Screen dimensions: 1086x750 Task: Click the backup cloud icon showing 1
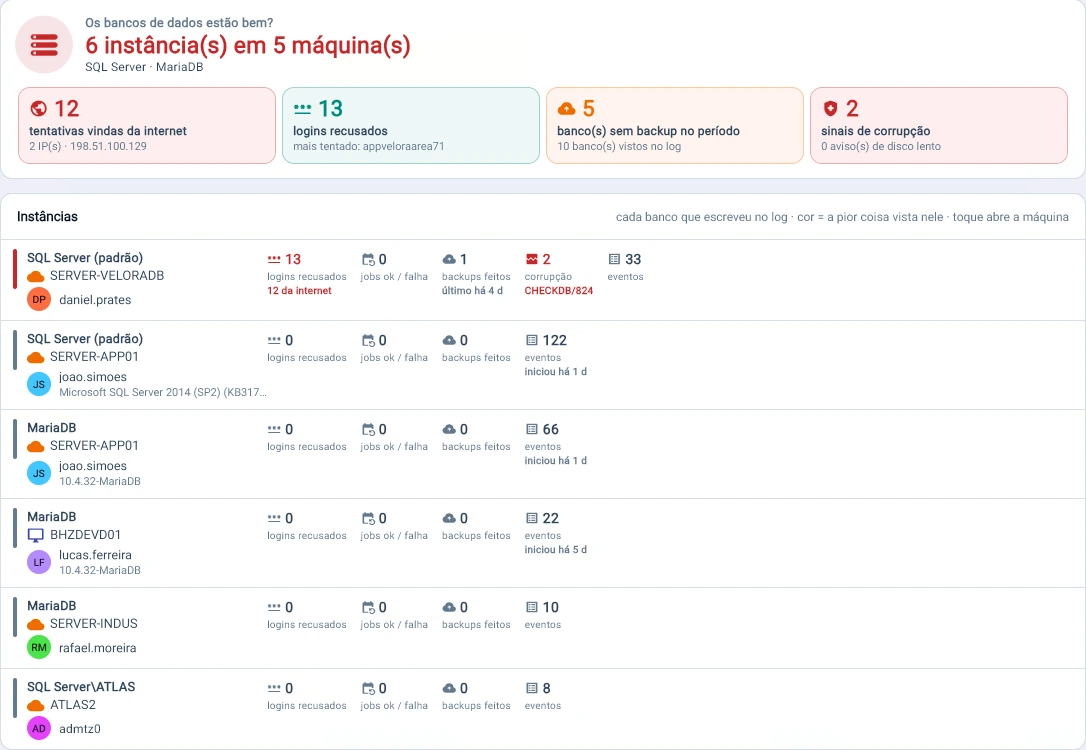(449, 260)
